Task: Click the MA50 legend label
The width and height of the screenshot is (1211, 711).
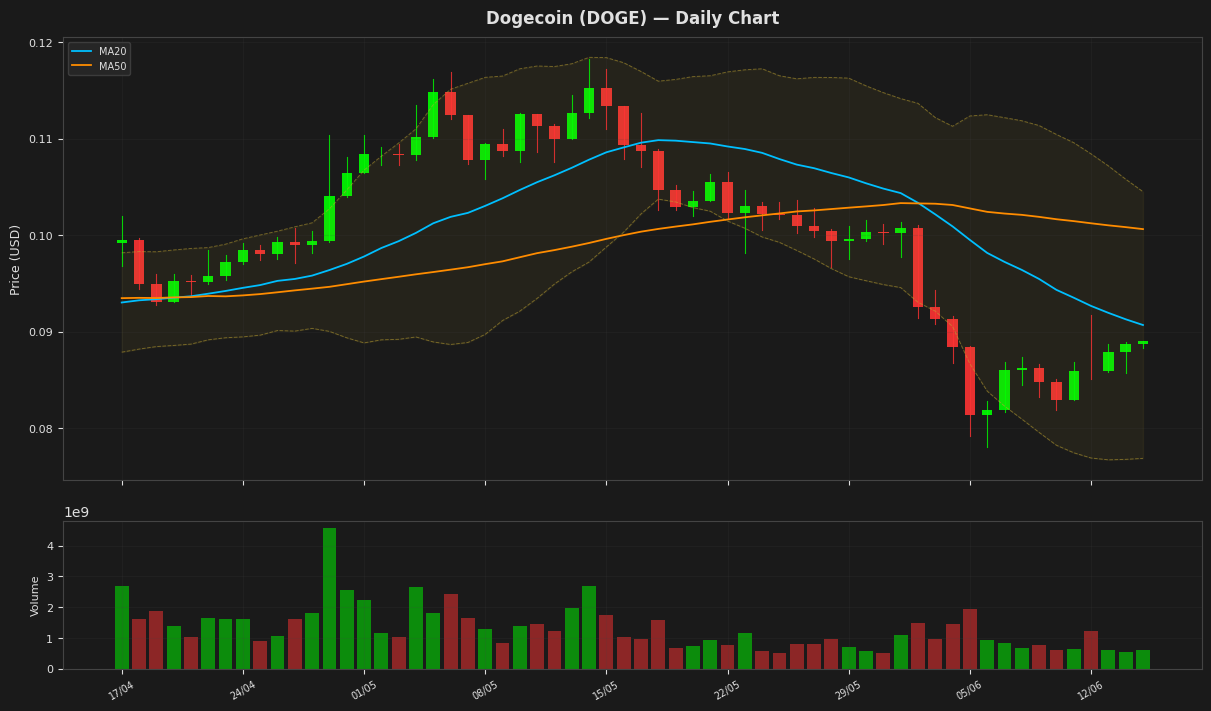Action: (x=112, y=66)
